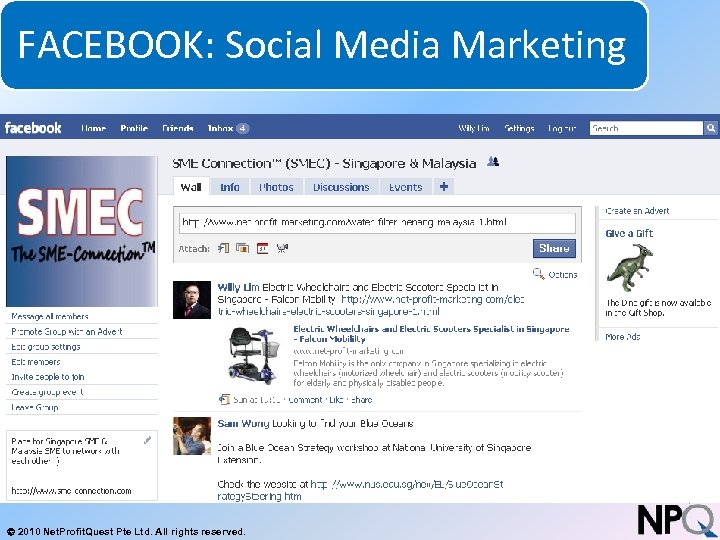720x540 pixels.
Task: Open the sme-connection.com link
Action: (71, 491)
